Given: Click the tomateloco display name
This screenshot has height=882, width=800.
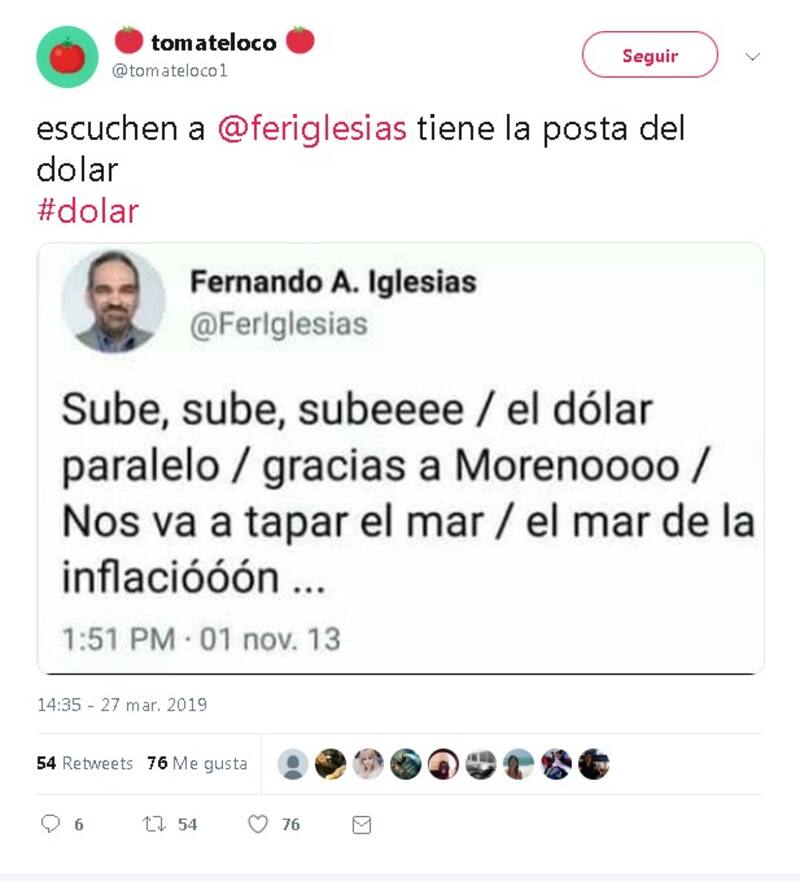Looking at the screenshot, I should click(214, 43).
